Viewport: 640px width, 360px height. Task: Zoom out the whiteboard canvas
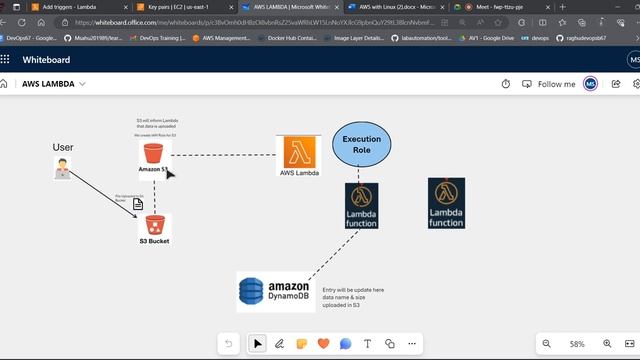(547, 344)
